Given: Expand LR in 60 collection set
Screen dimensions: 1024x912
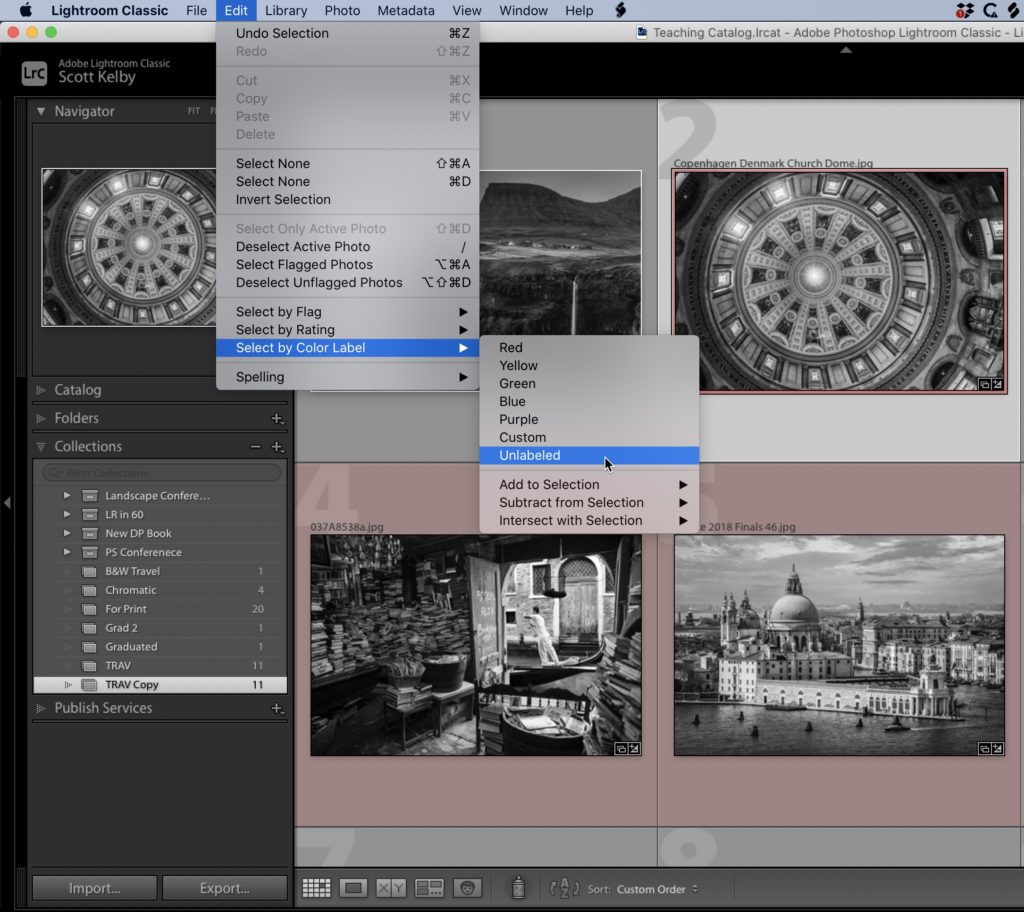Looking at the screenshot, I should point(67,515).
